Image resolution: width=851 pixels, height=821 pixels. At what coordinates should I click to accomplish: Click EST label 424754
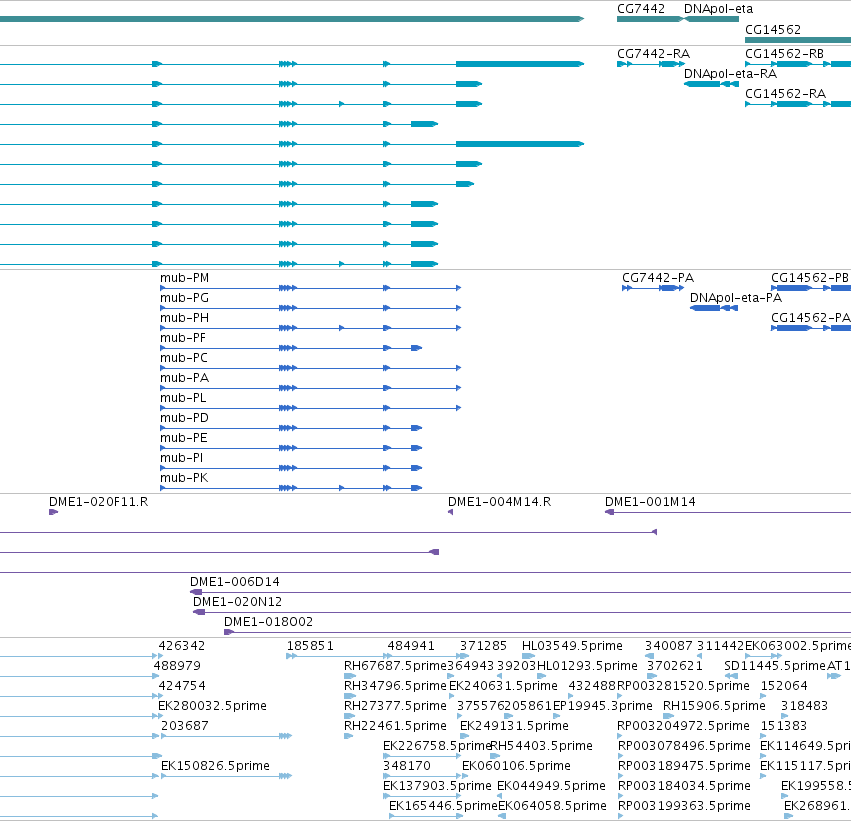[x=182, y=686]
